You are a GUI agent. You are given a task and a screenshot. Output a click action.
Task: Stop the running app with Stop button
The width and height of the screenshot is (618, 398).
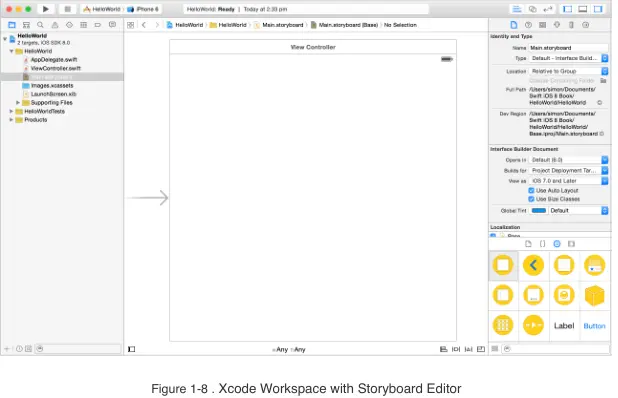[67, 9]
